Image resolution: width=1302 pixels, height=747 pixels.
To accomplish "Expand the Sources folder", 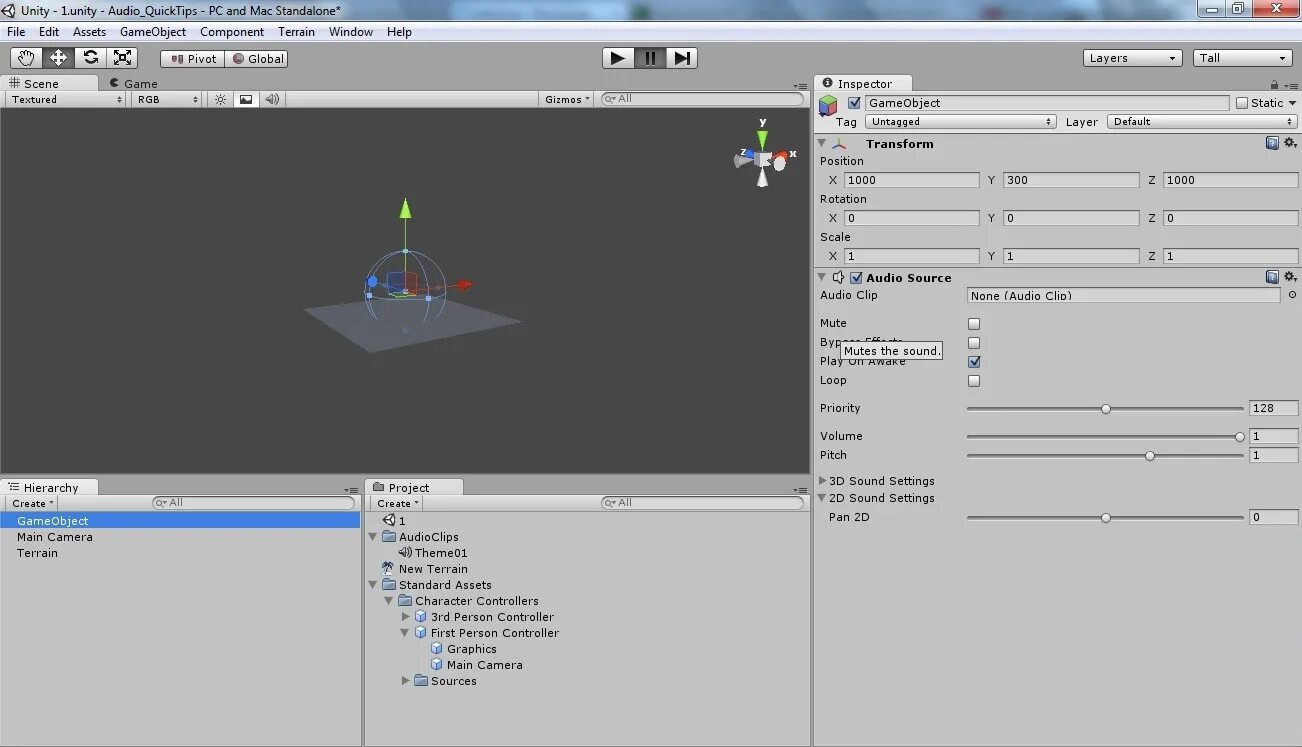I will pos(406,681).
